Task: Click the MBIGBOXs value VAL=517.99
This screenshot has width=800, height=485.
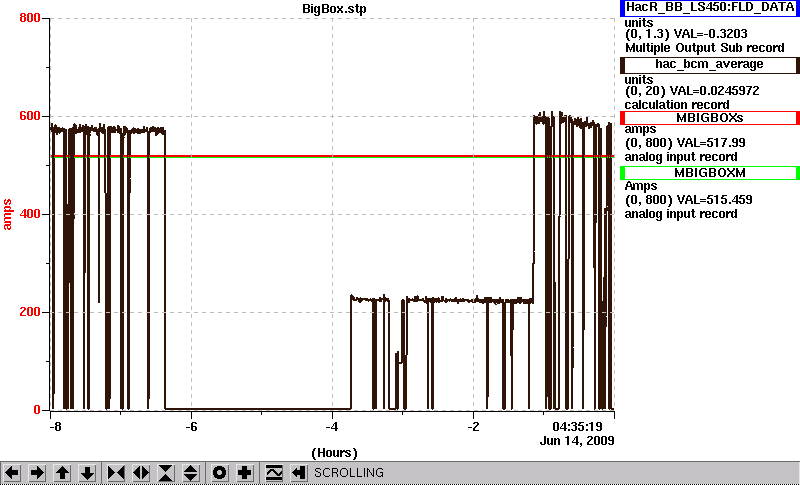Action: [x=710, y=143]
